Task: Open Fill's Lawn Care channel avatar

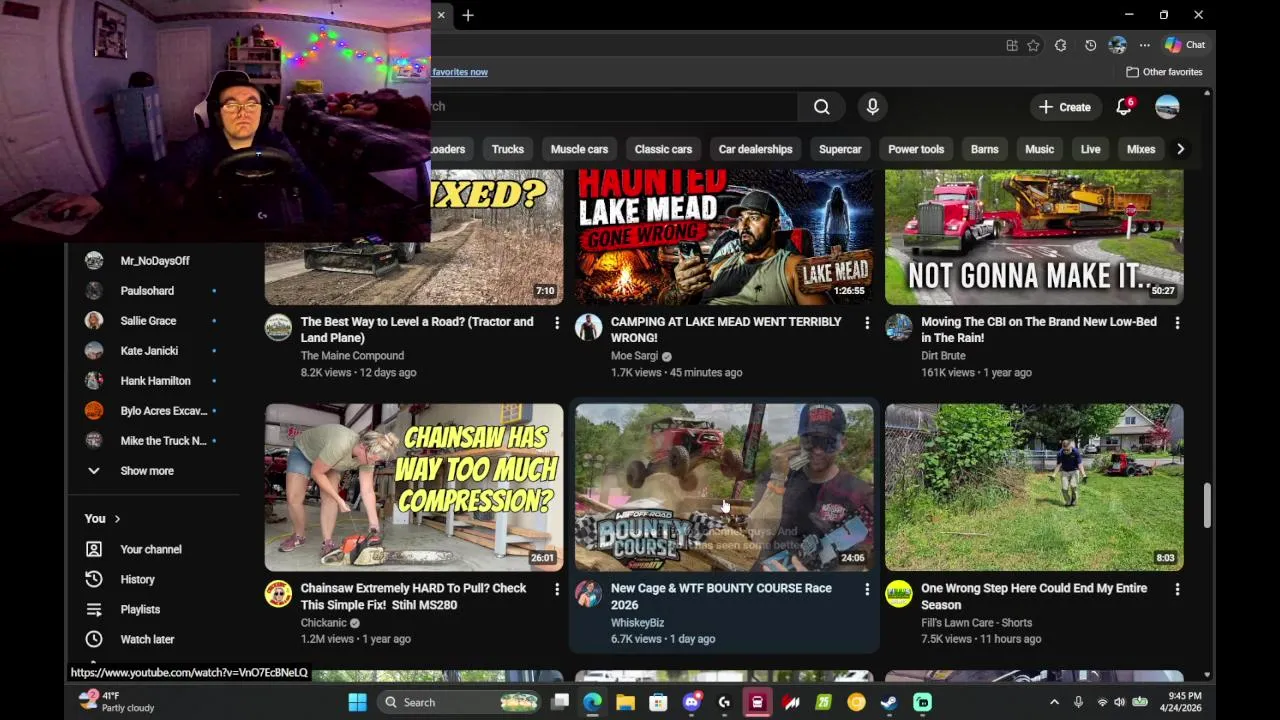Action: (x=898, y=593)
